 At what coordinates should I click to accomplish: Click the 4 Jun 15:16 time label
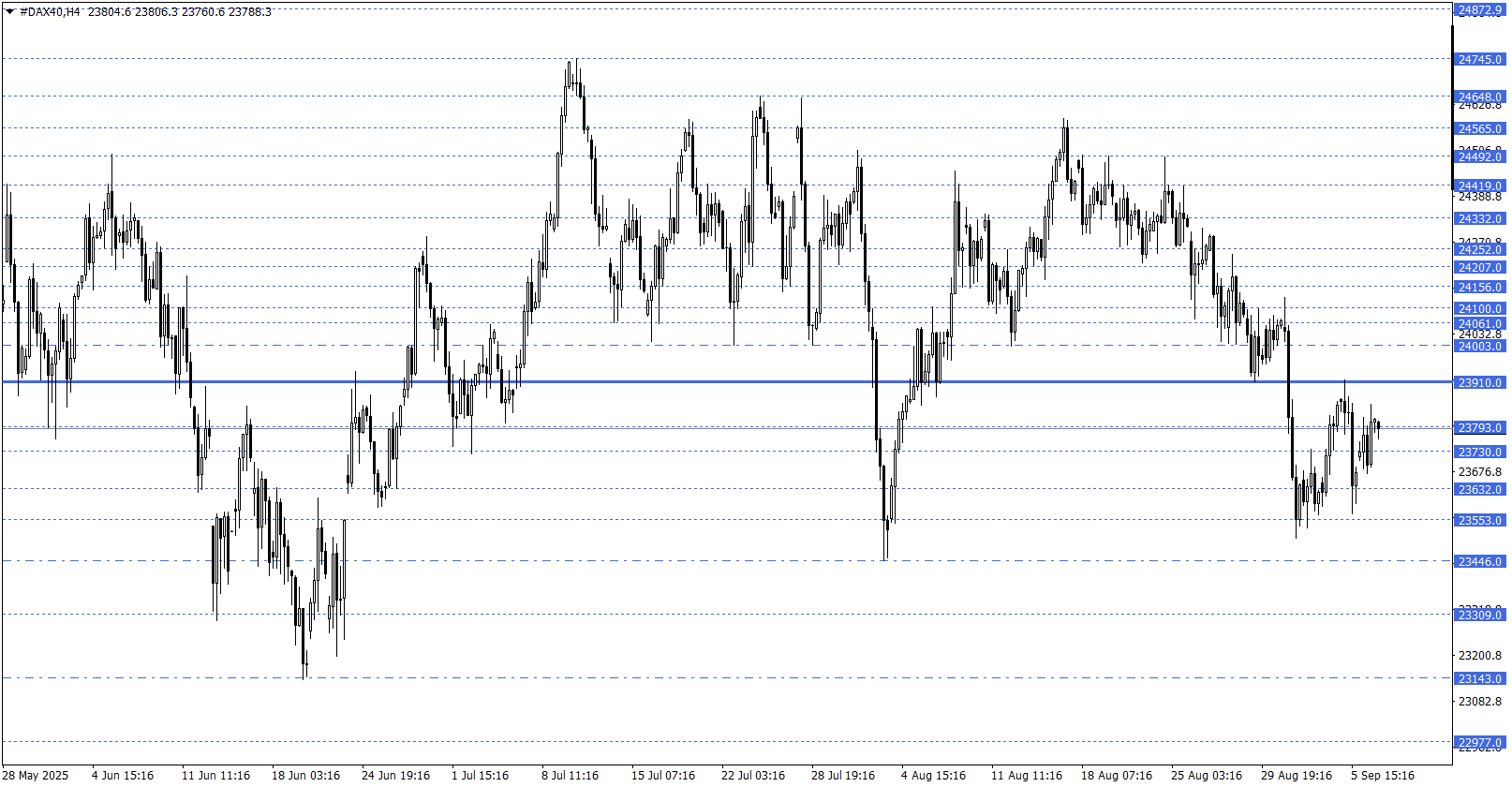coord(123,776)
